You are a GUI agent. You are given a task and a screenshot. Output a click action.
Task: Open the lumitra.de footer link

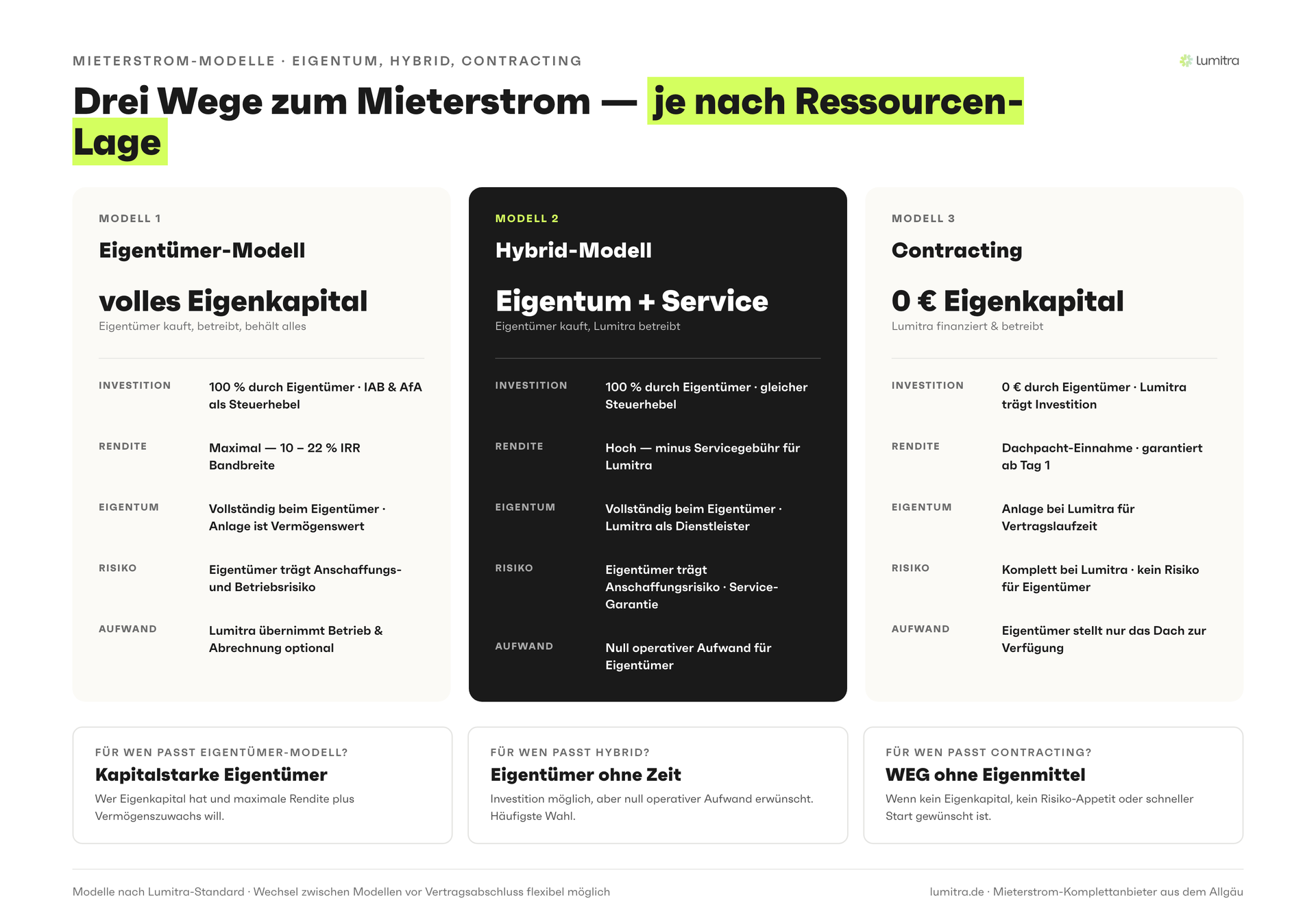[957, 892]
